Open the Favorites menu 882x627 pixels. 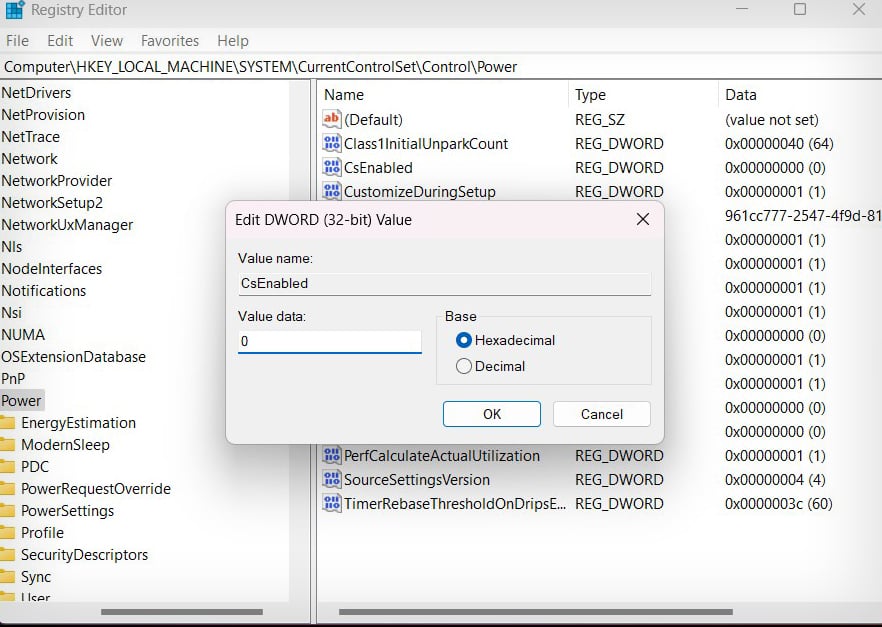click(x=170, y=40)
